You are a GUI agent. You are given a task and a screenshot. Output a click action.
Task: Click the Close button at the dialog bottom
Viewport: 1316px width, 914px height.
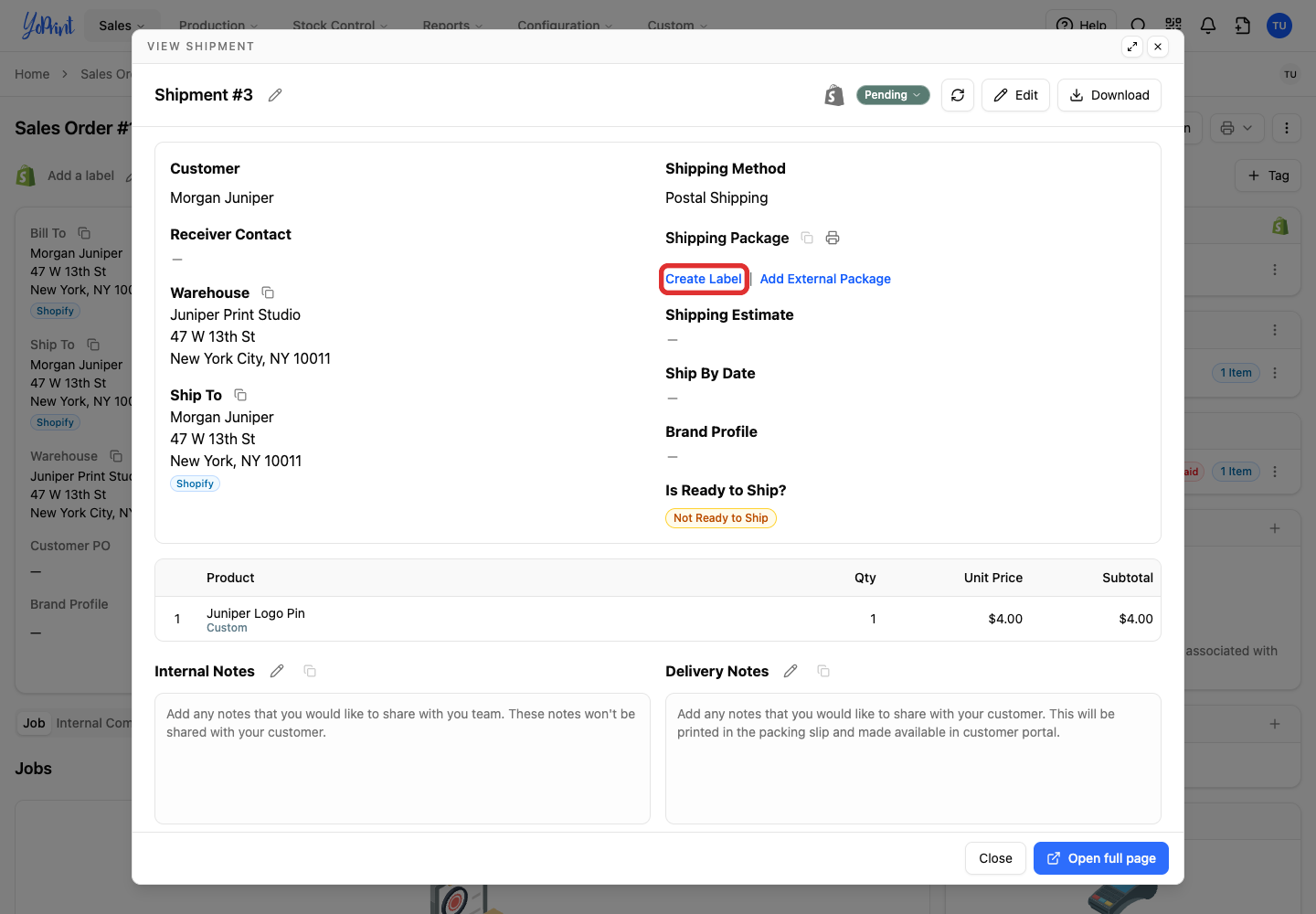[995, 858]
